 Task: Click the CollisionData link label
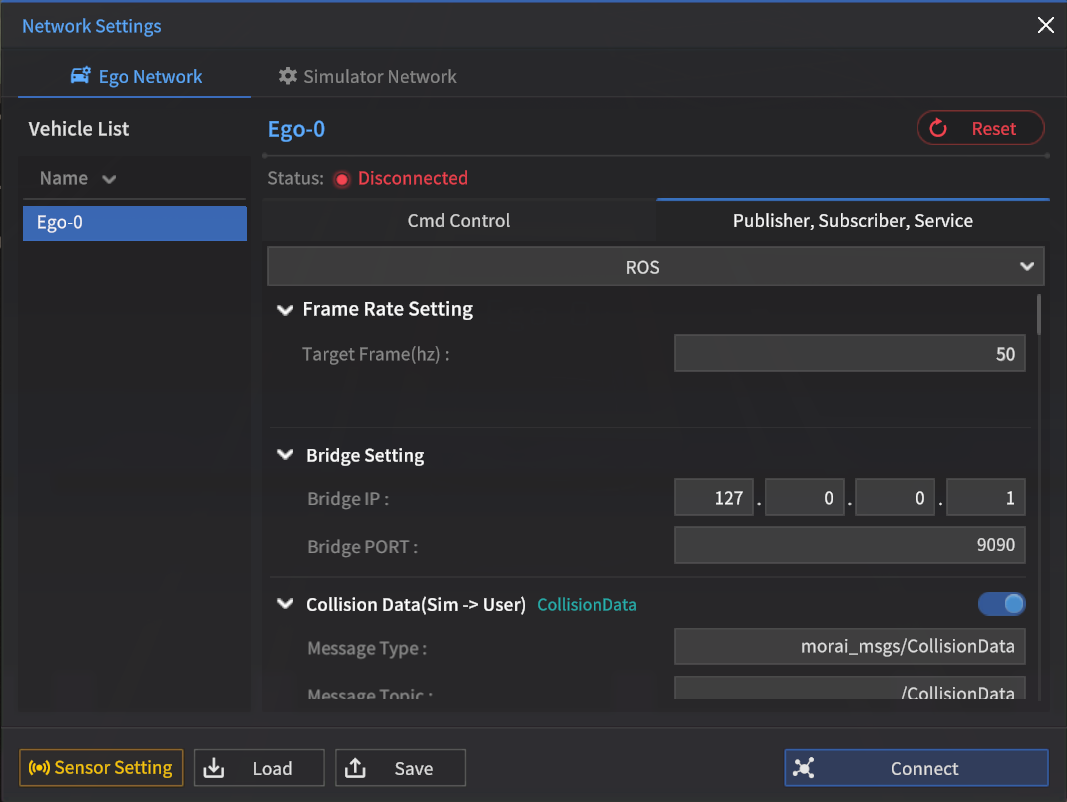[587, 605]
